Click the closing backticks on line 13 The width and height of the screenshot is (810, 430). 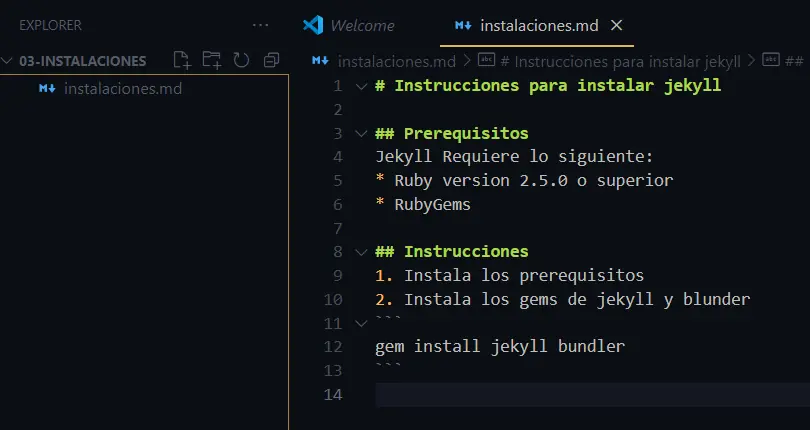click(x=388, y=366)
